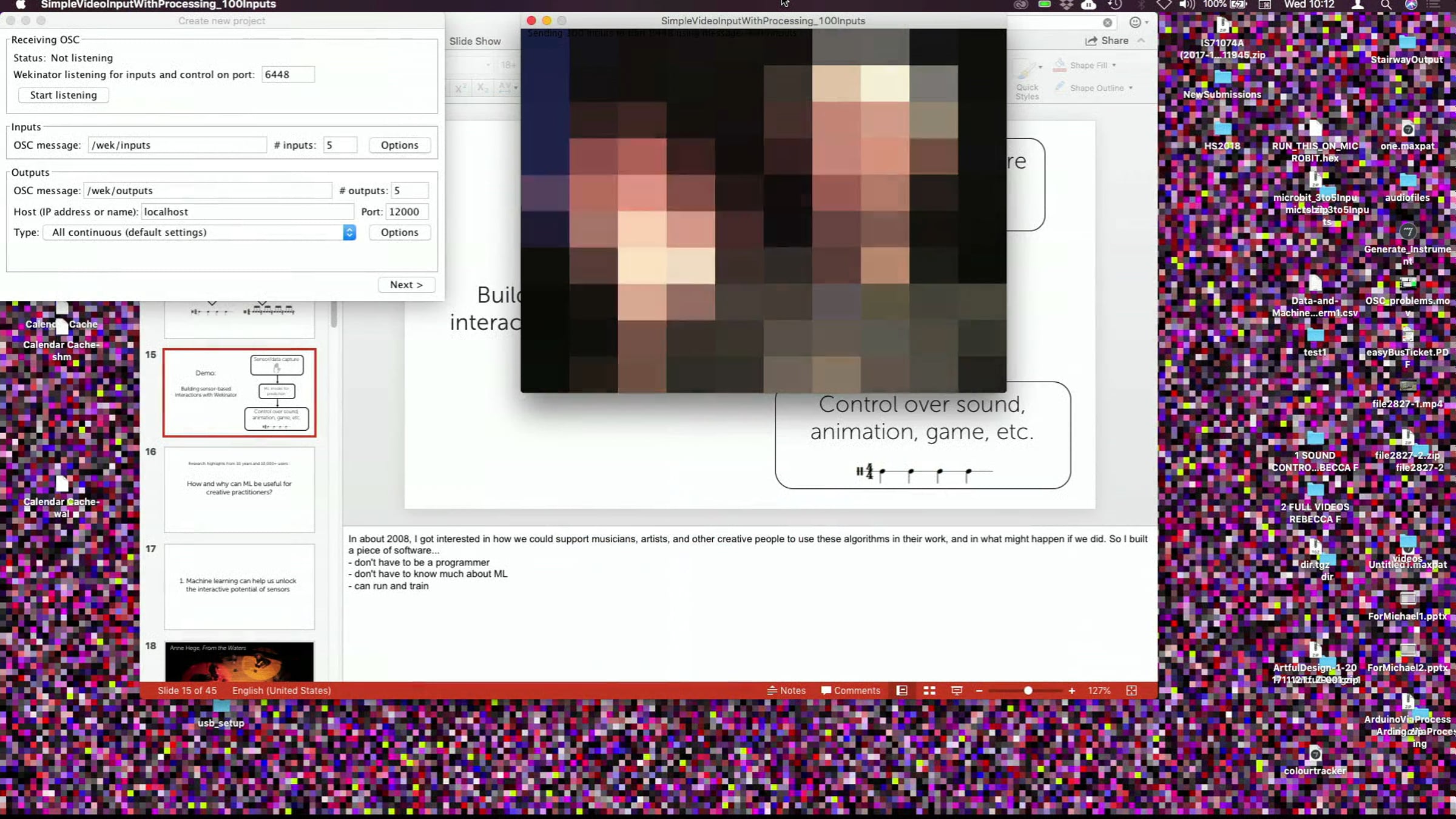Toggle the Notes pane in PowerPoint status bar
Image resolution: width=1456 pixels, height=819 pixels.
(x=786, y=690)
